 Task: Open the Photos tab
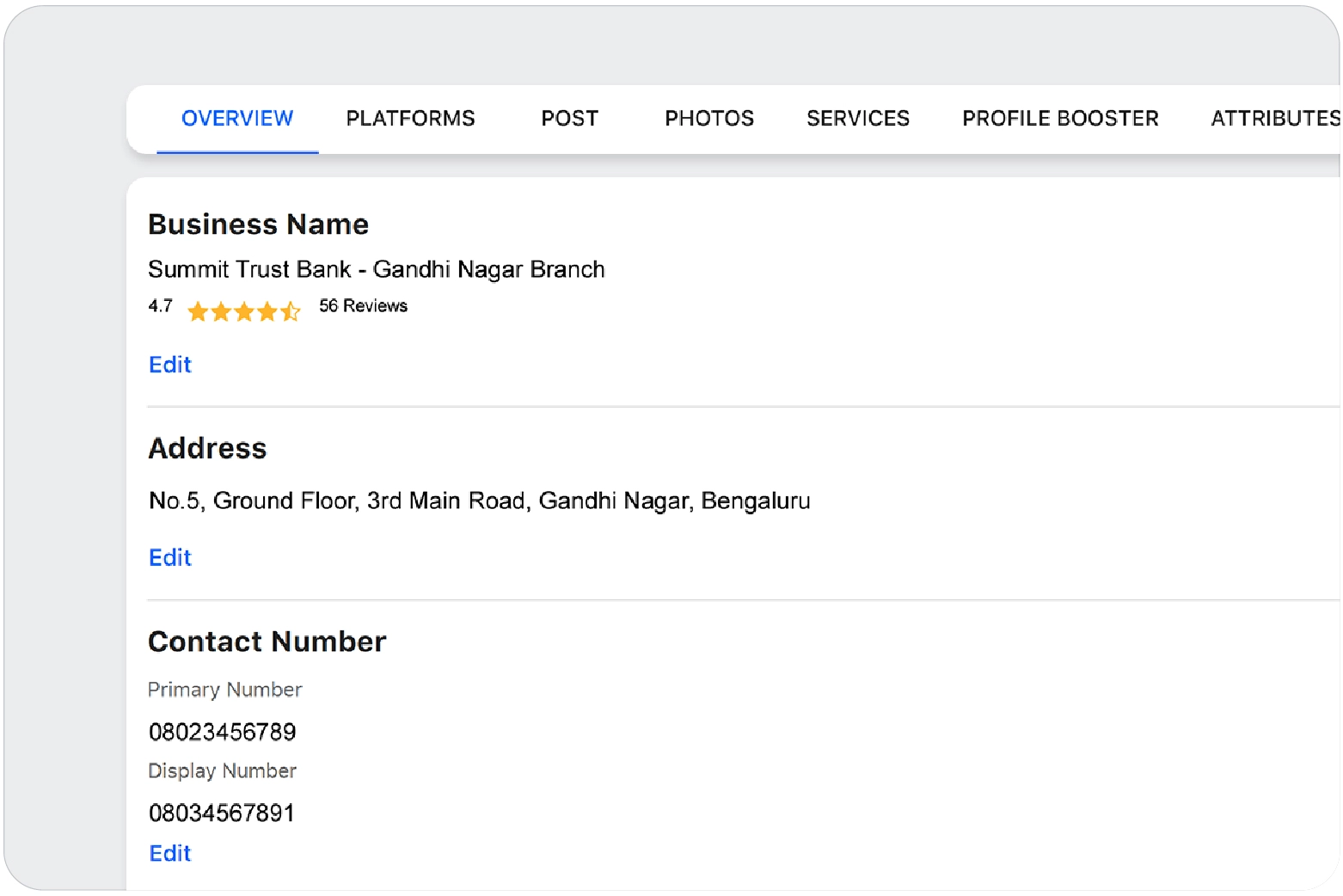coord(709,119)
